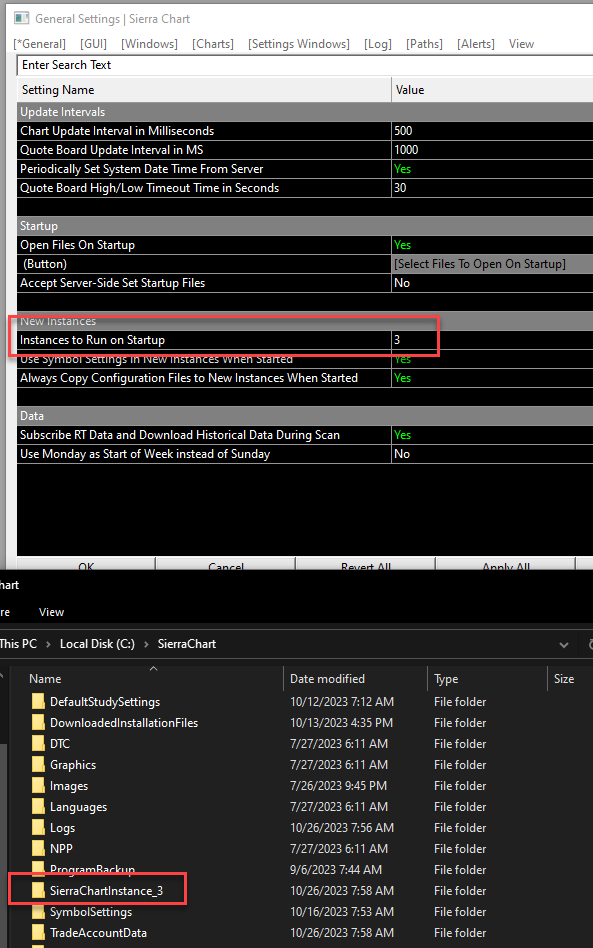Expand the chevron after This PC

[48, 644]
